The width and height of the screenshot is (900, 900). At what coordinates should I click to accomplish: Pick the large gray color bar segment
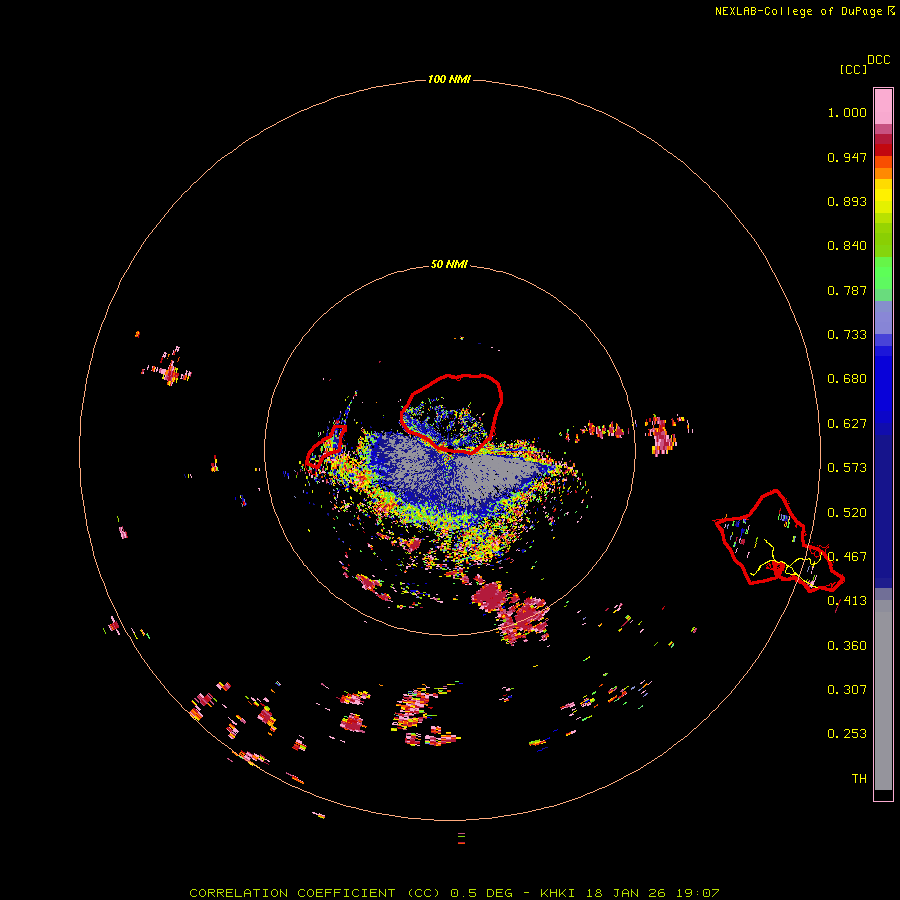click(883, 695)
